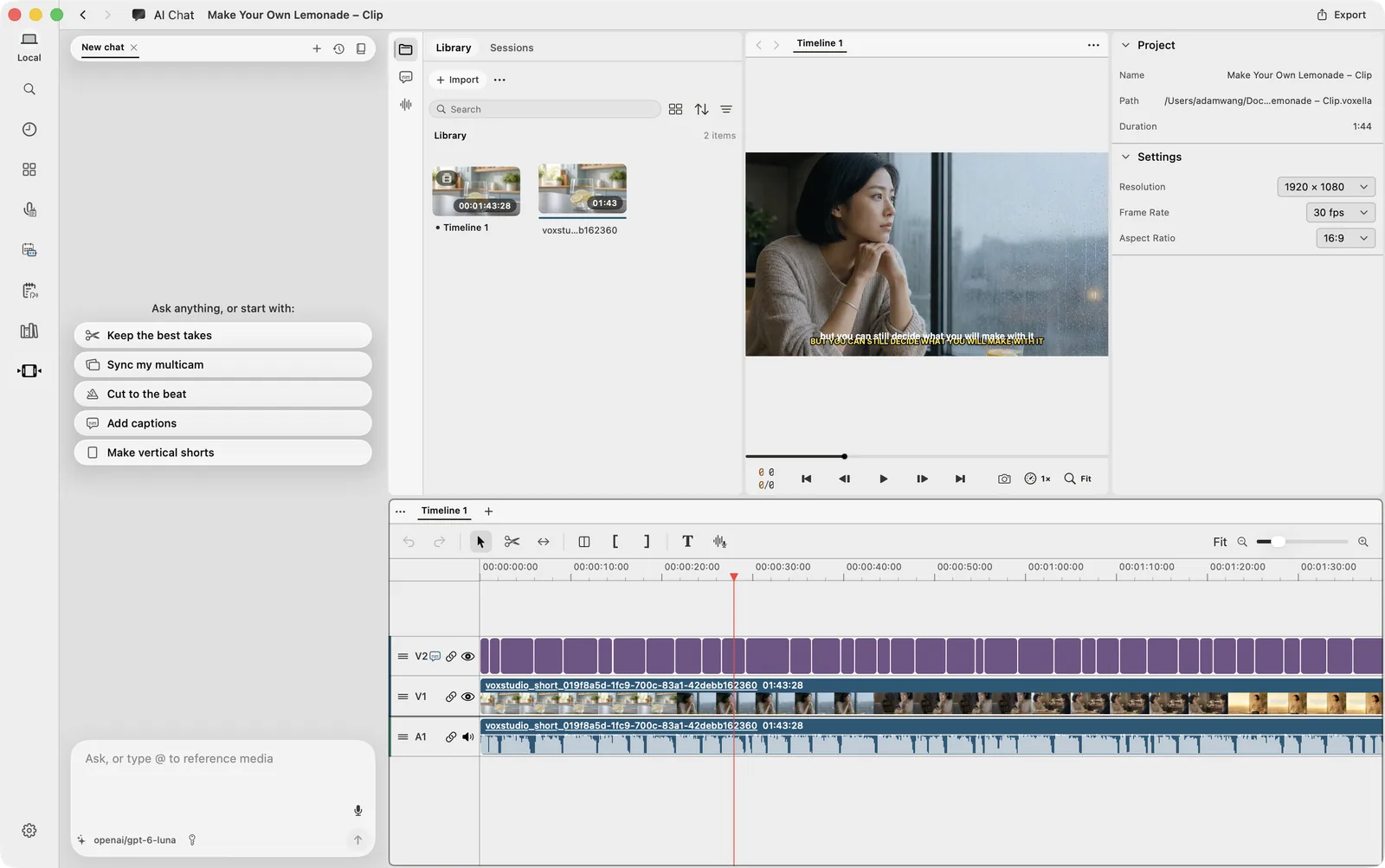Open the playback speed 1x menu

coord(1038,479)
